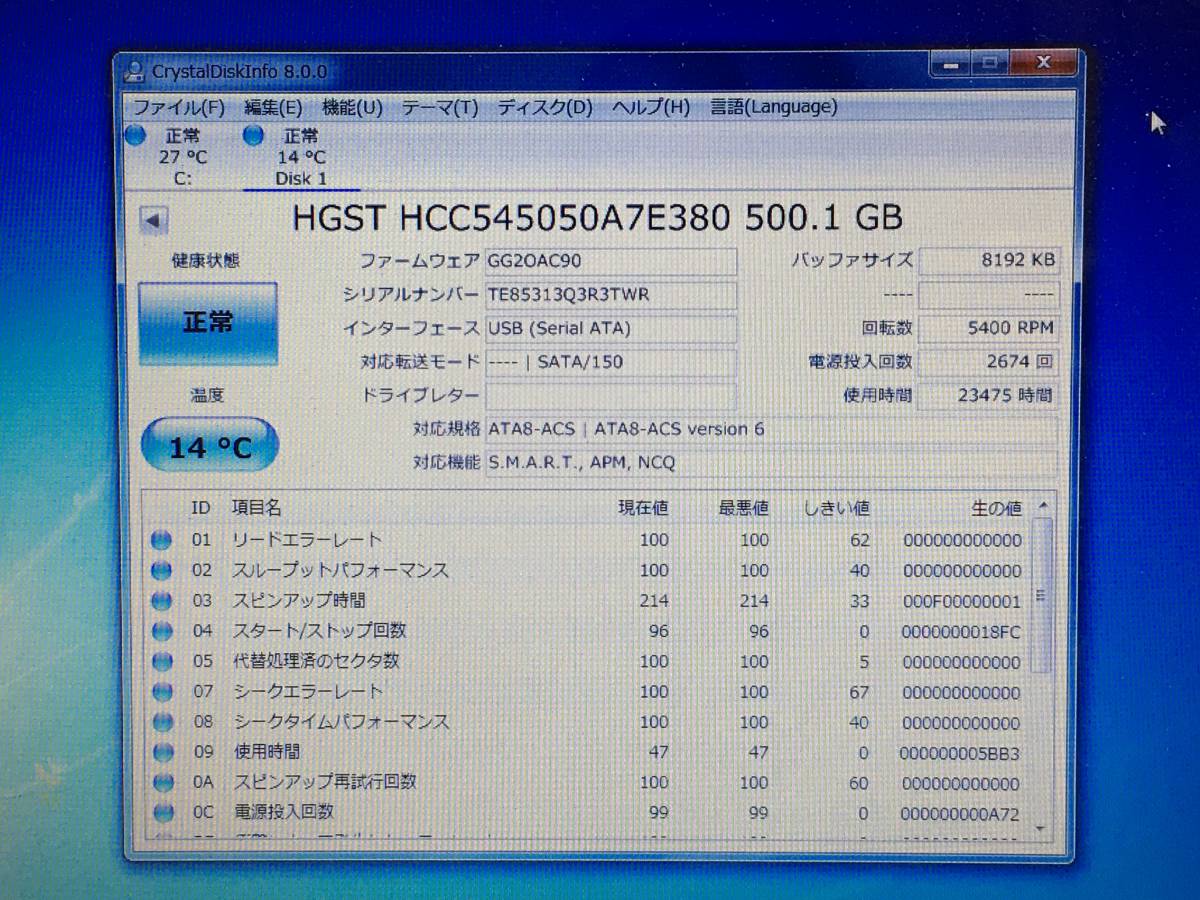
Task: Click the empty ドライブレター field
Action: tap(611, 396)
